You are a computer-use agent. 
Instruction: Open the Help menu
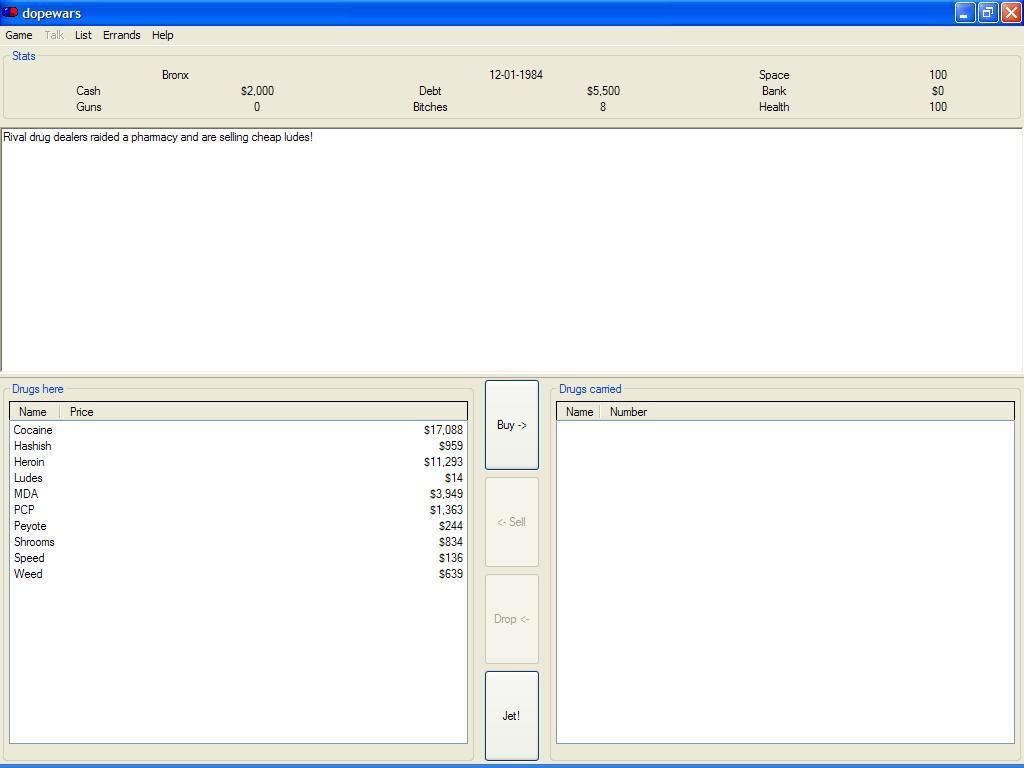162,35
